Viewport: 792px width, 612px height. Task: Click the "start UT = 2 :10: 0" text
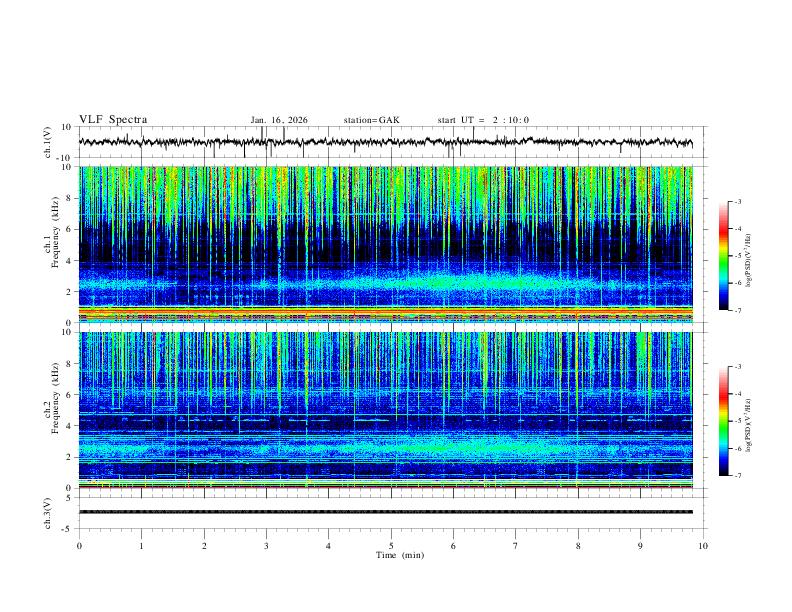483,120
